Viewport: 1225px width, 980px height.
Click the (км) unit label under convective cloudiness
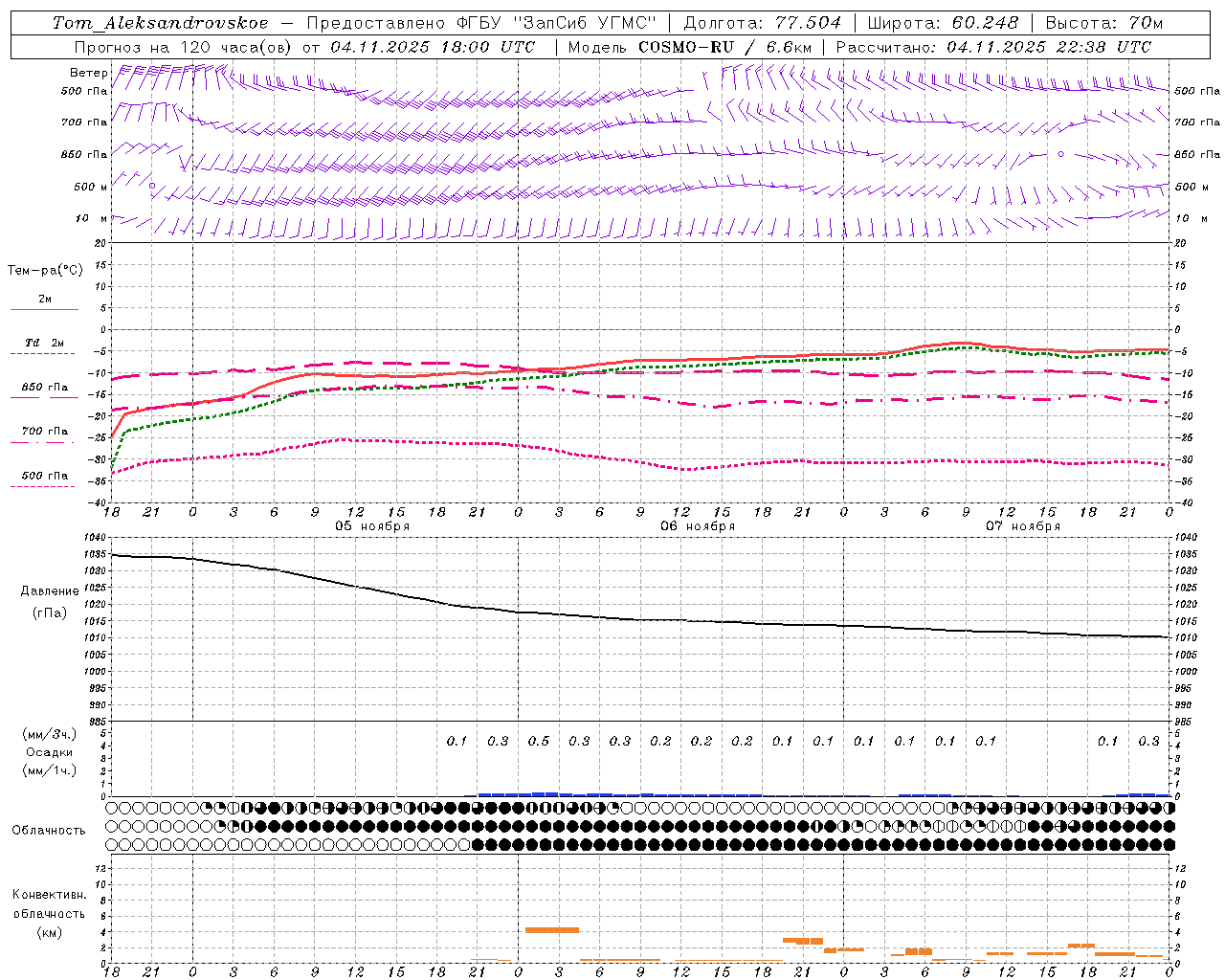(49, 932)
